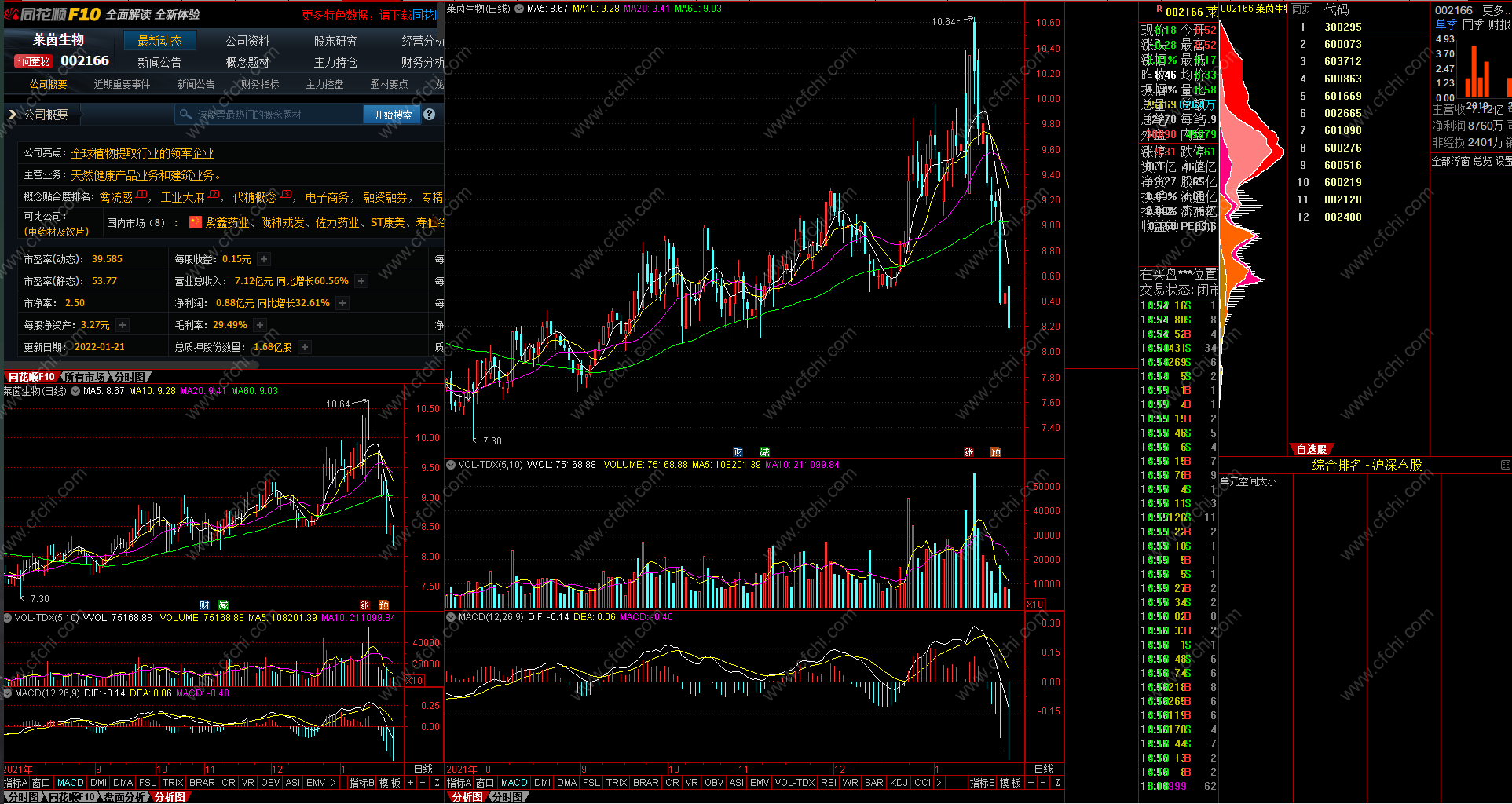Image resolution: width=1512 pixels, height=804 pixels.
Task: Toggle the small chart VOL-TDX indicator dropdown
Action: click(7, 618)
